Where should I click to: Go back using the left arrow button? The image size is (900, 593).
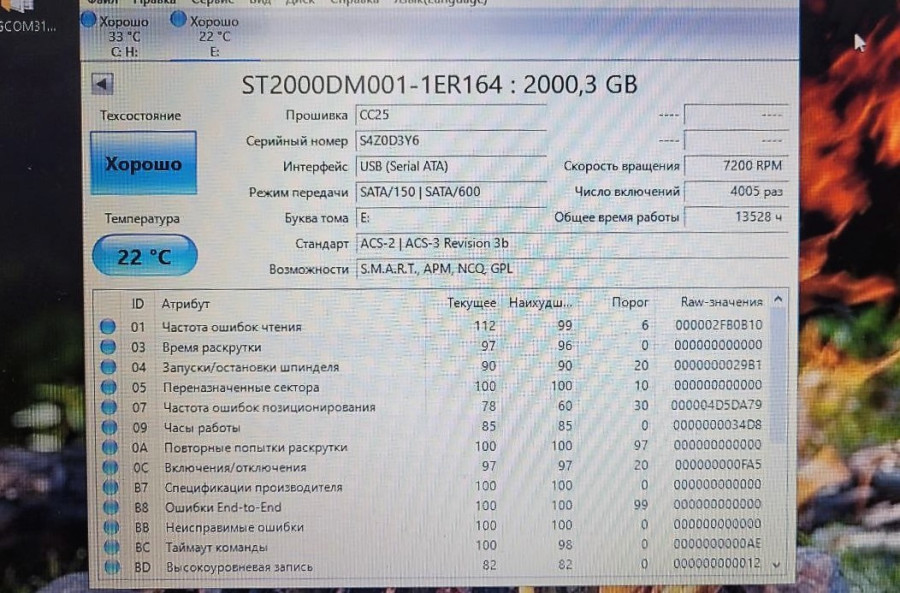[102, 84]
